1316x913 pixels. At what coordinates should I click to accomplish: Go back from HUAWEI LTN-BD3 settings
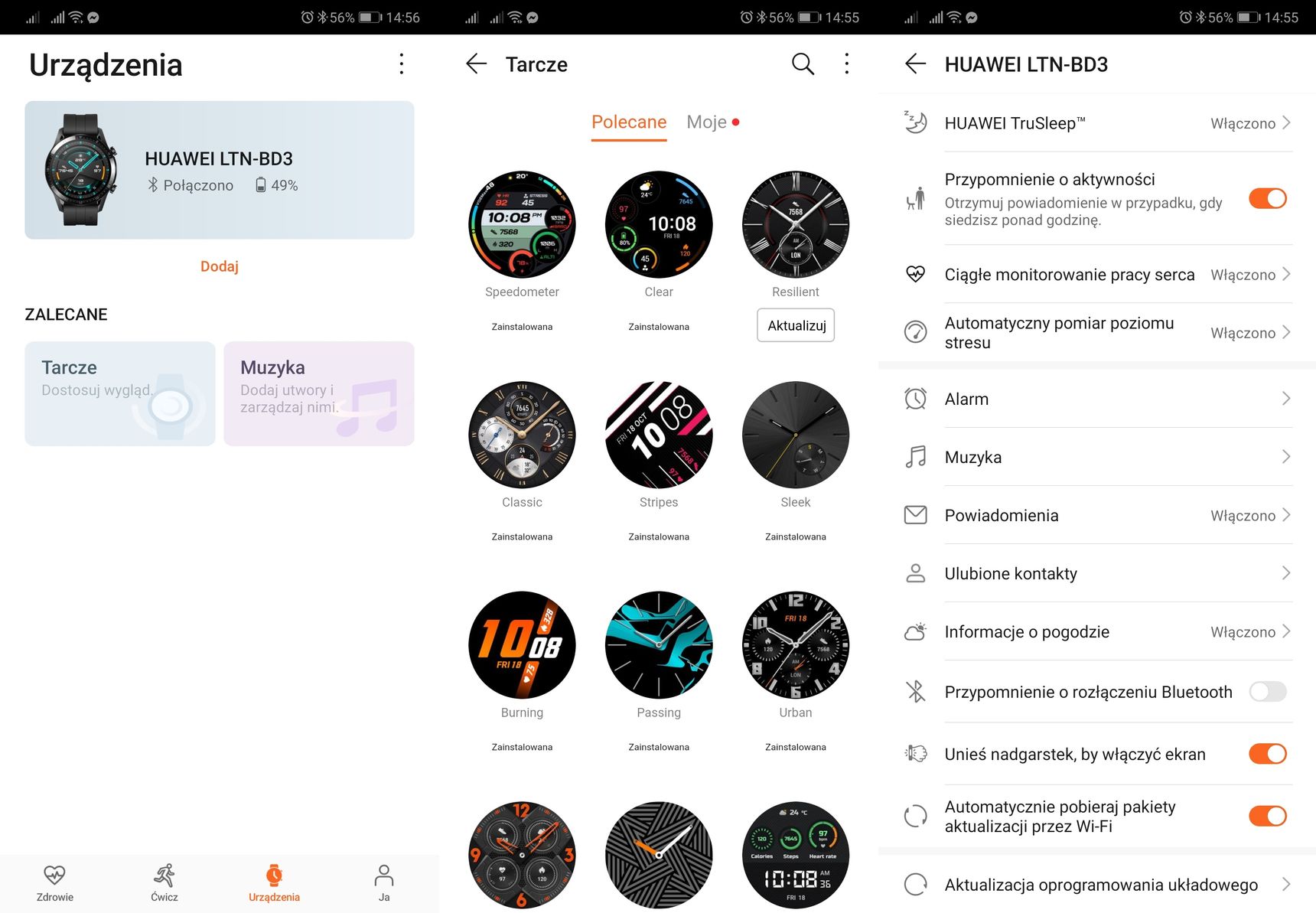(915, 64)
